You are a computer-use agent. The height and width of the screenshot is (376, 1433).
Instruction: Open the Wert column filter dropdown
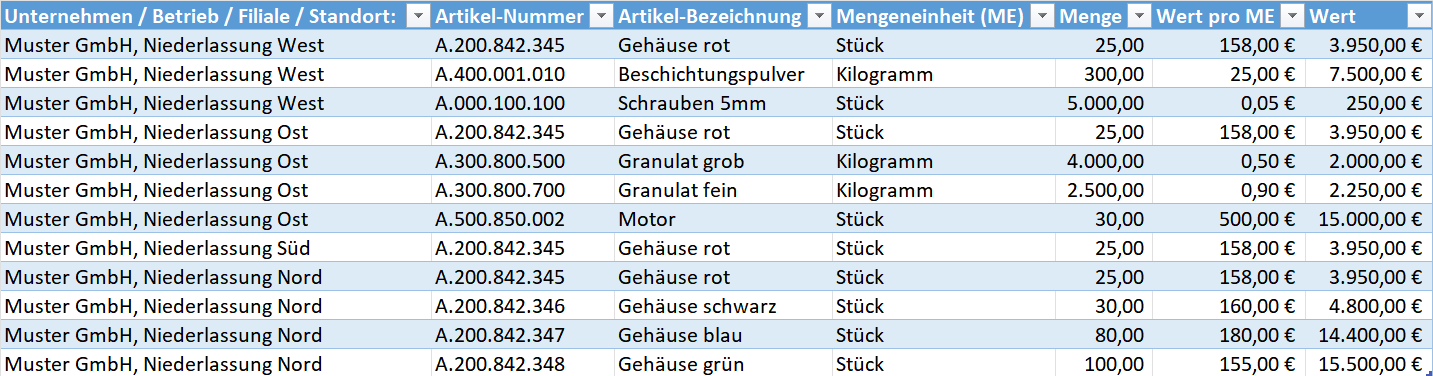coord(1417,17)
